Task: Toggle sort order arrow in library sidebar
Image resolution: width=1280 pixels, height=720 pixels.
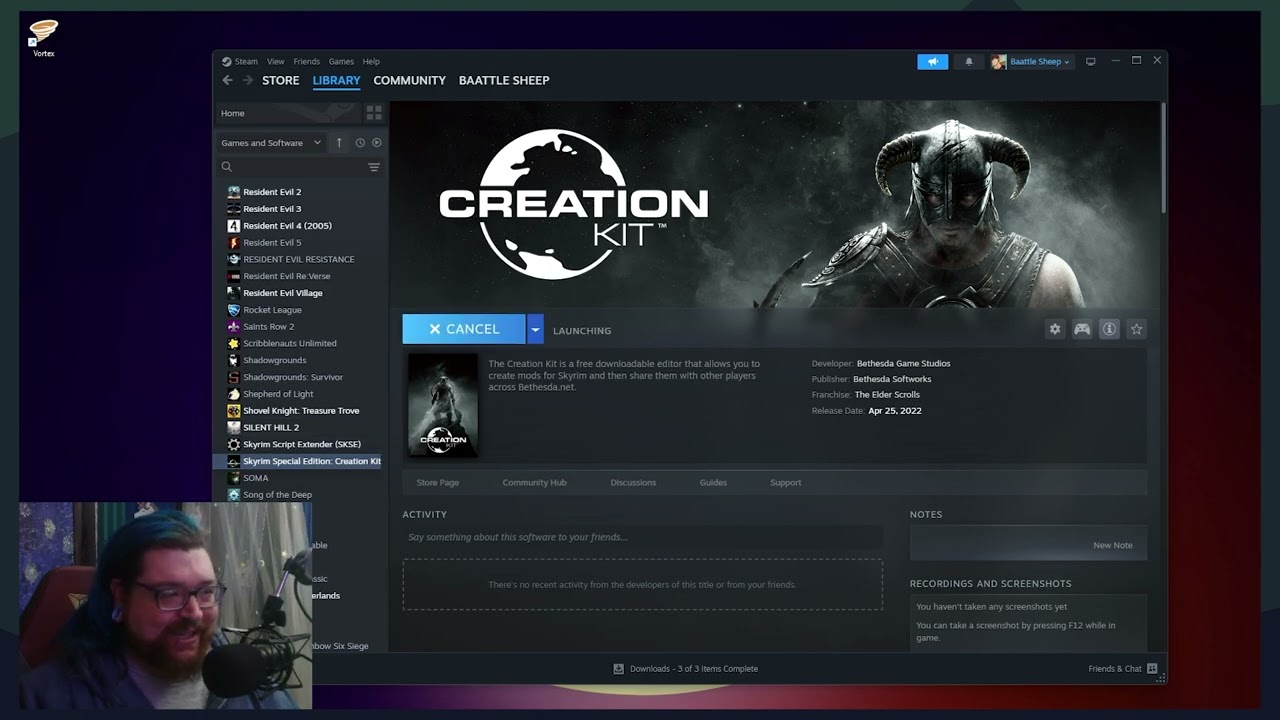Action: pos(339,143)
